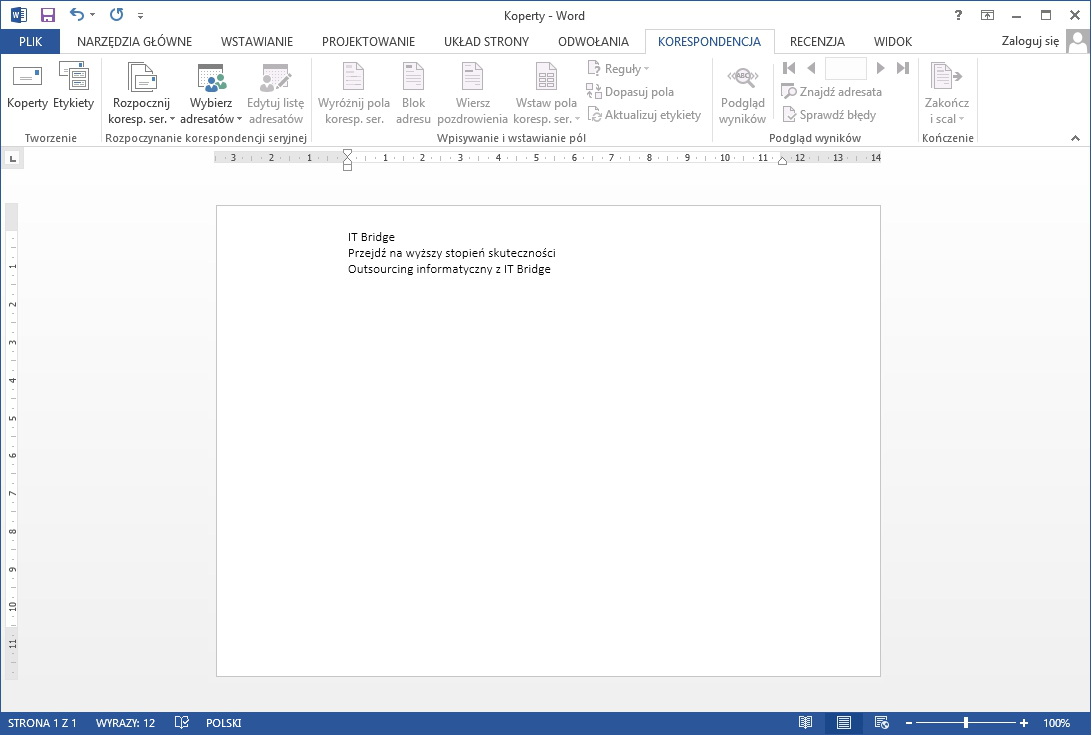Go to previous record arrow
This screenshot has height=735, width=1091.
(811, 68)
